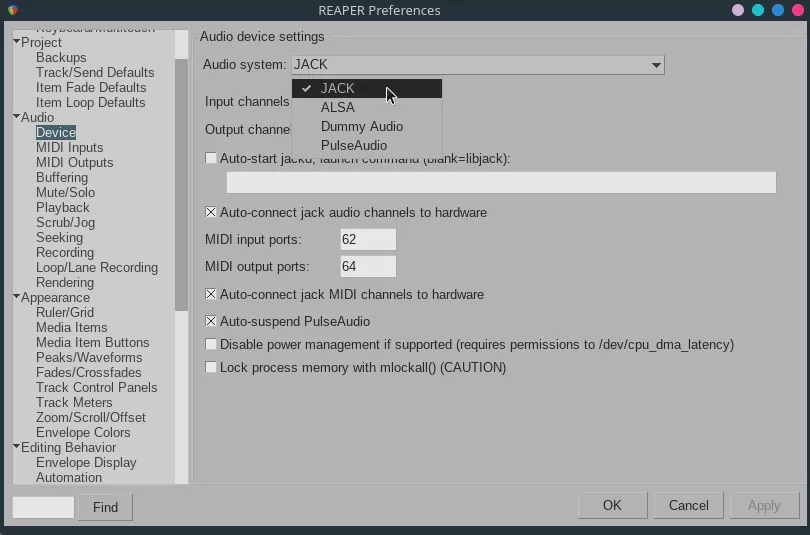Collapse the Editing Behavior tree section
Screen dimensions: 810x535
(x=17, y=446)
